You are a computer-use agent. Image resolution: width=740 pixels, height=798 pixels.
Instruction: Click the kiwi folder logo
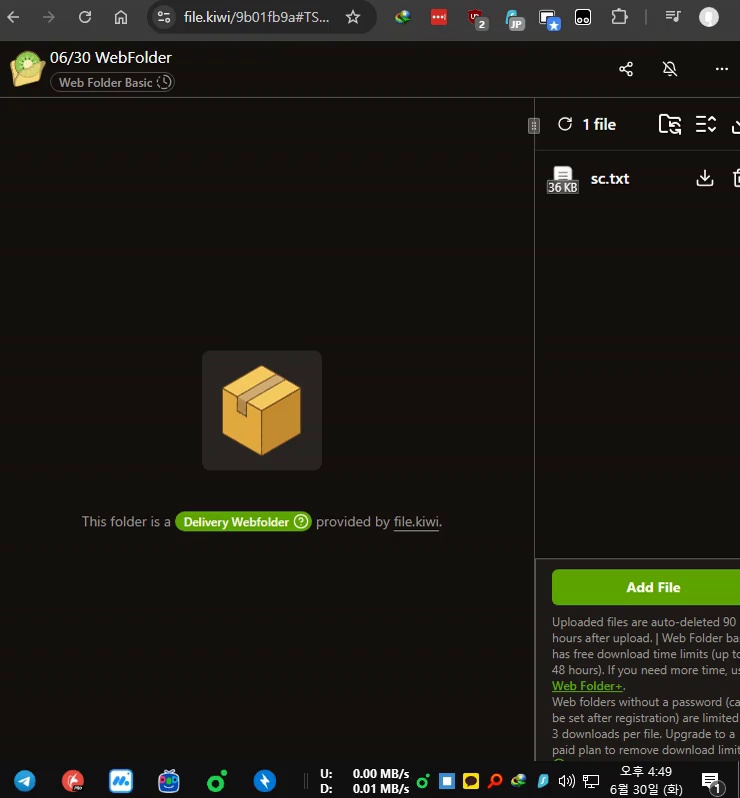point(27,68)
